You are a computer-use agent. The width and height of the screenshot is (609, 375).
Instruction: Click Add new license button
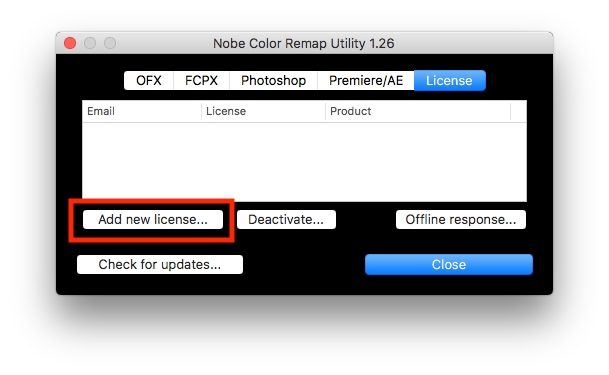click(153, 220)
